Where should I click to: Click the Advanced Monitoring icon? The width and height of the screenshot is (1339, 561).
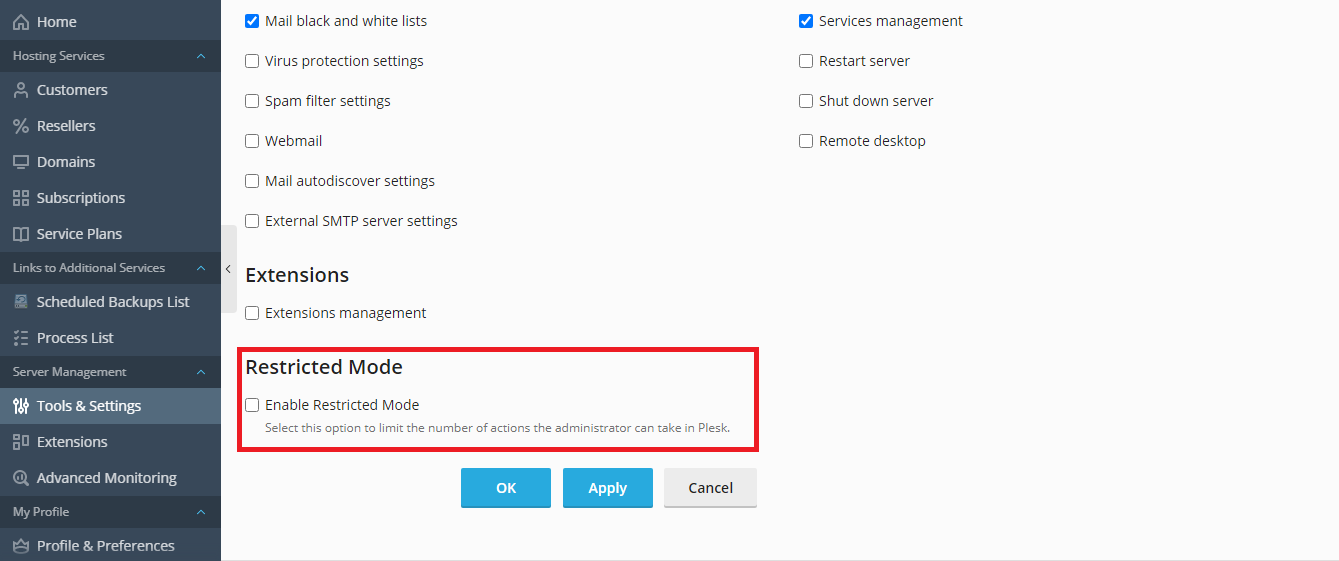tap(20, 478)
